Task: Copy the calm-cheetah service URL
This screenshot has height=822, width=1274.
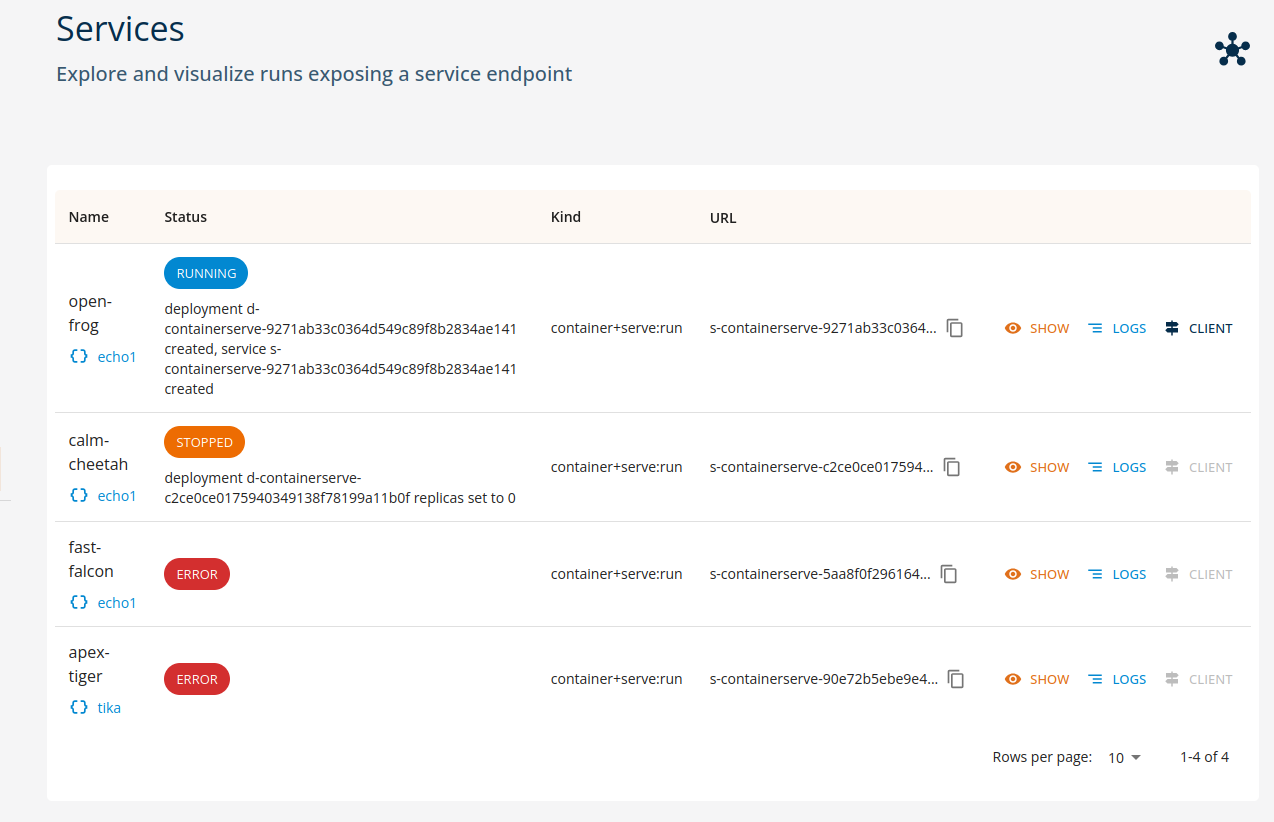Action: tap(952, 467)
